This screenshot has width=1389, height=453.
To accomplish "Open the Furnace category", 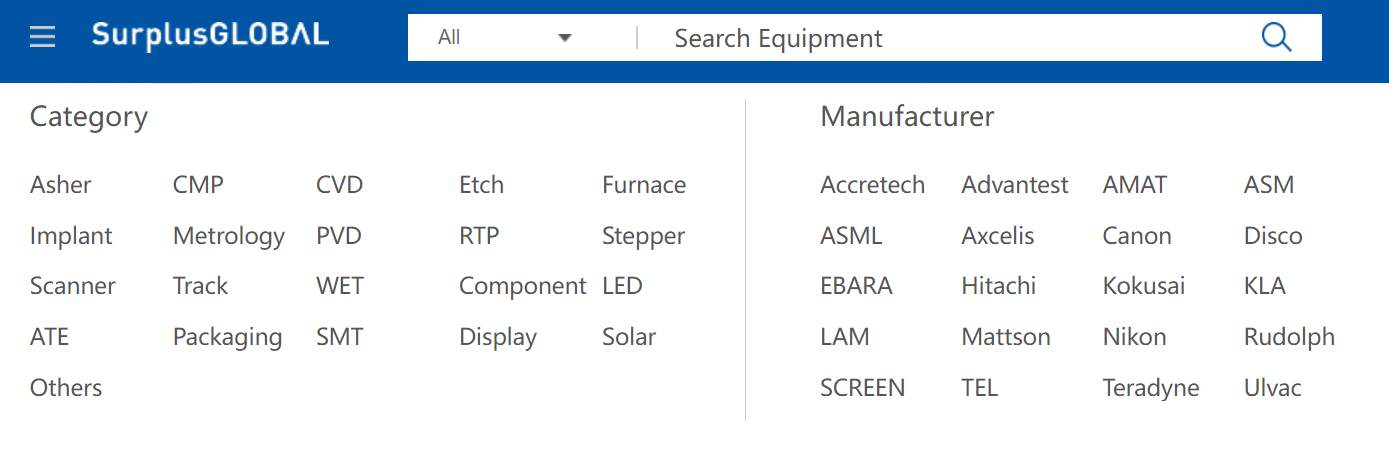I will click(x=644, y=185).
